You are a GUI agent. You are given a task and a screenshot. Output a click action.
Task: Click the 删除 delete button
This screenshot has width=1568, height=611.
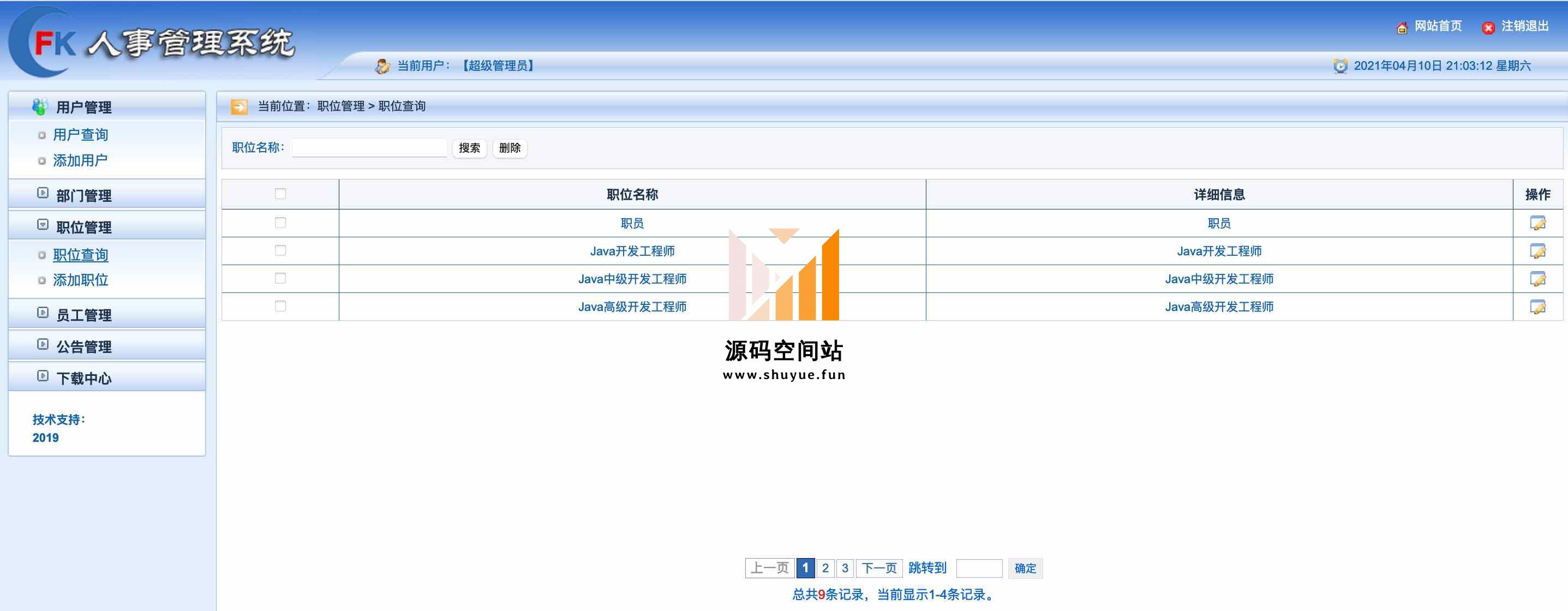point(510,148)
